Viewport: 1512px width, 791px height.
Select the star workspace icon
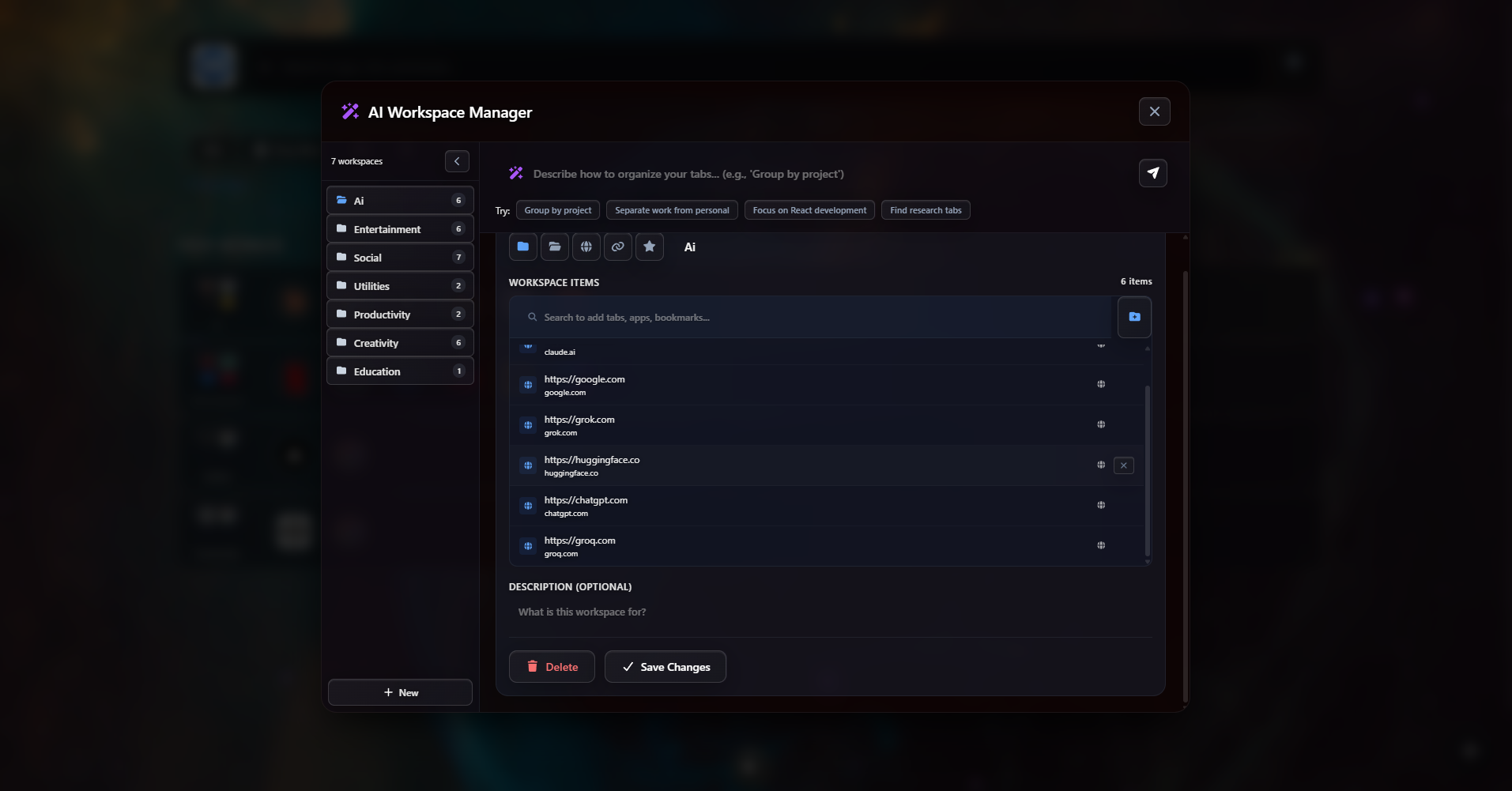pyautogui.click(x=650, y=247)
